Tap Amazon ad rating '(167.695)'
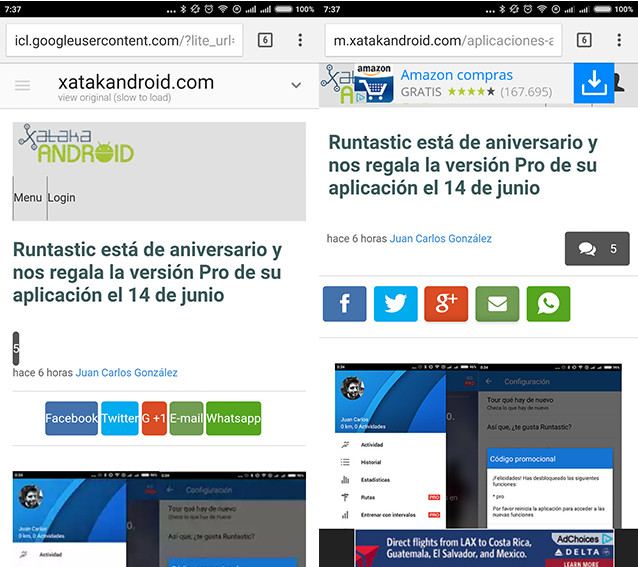 526,92
